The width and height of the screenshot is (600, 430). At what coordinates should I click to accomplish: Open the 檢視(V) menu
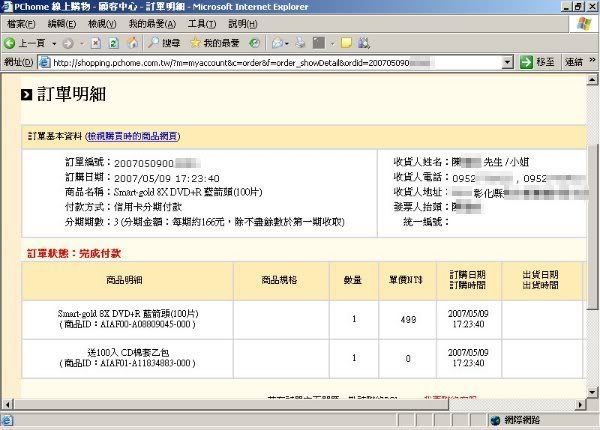tap(102, 24)
